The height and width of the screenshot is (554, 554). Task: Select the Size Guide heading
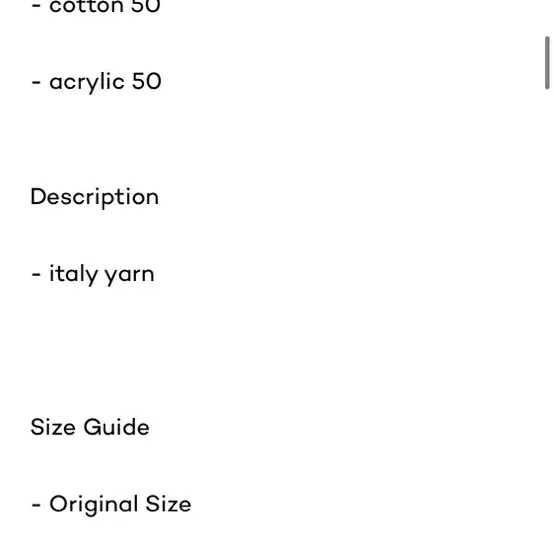coord(90,427)
